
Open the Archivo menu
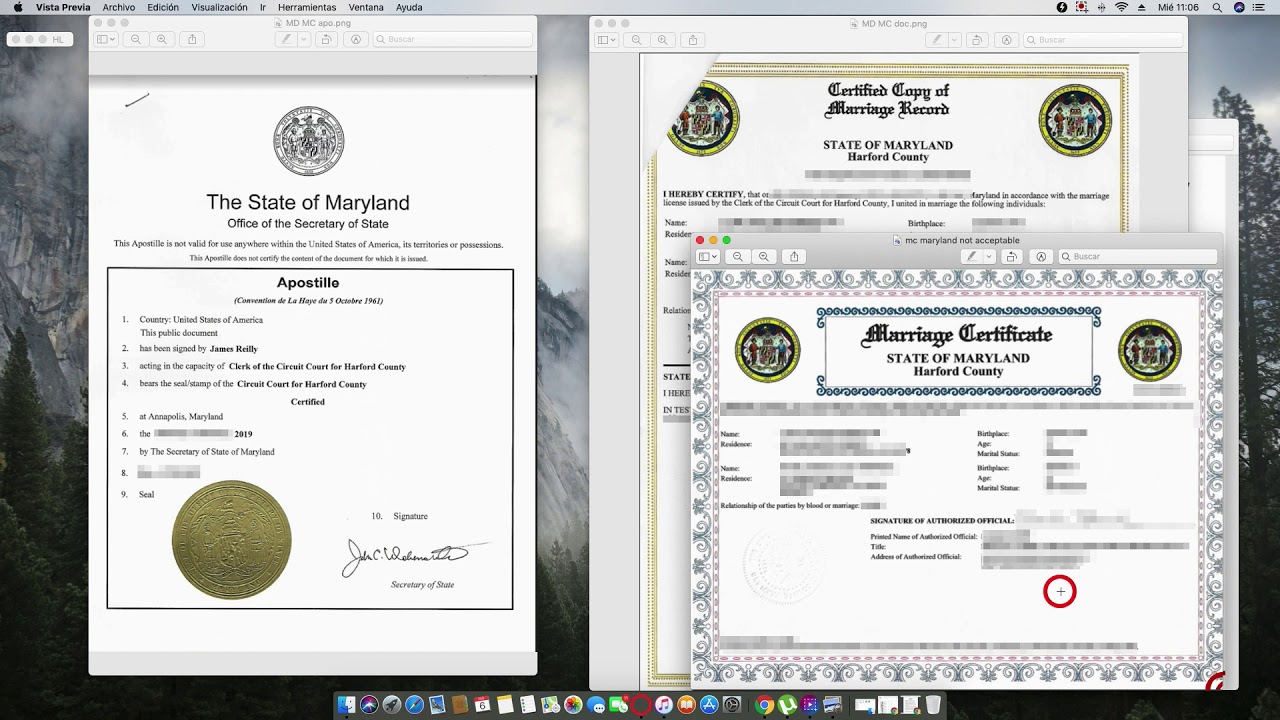tap(118, 7)
